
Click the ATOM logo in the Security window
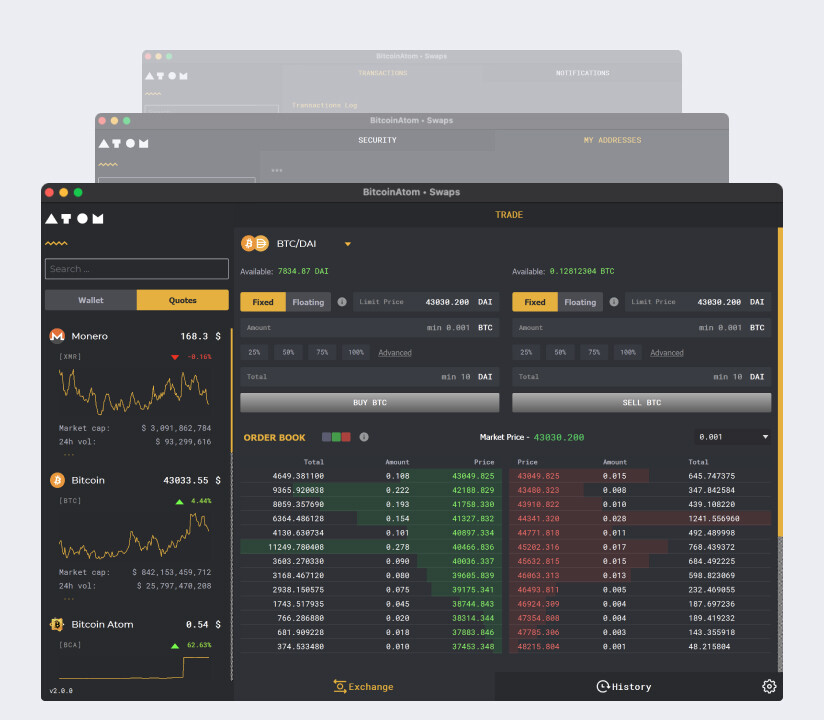coord(123,143)
